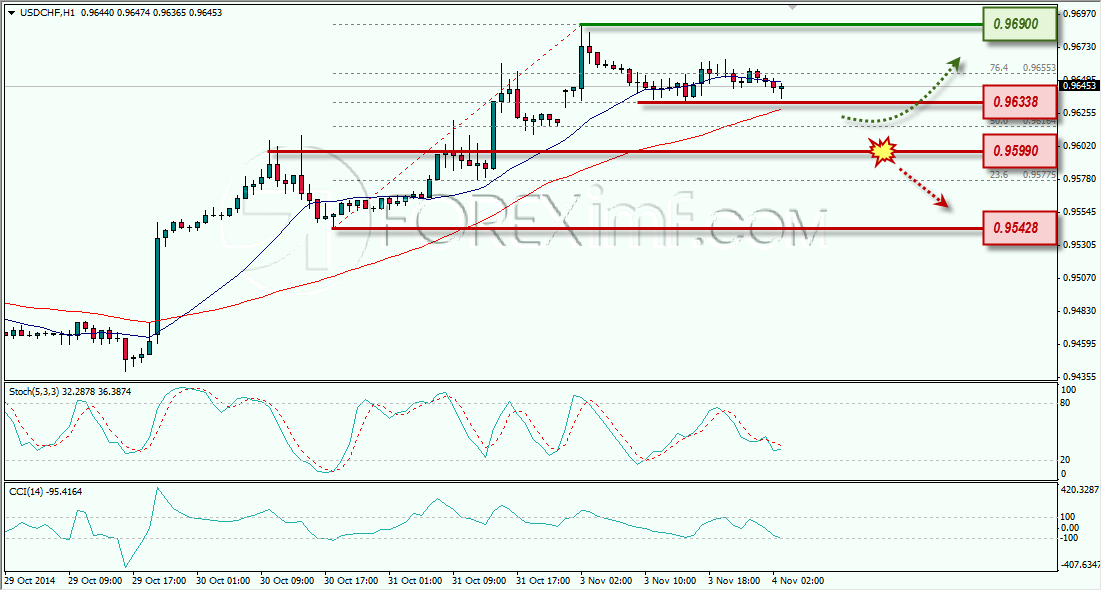1102x591 pixels.
Task: Click the 31 Oct 01:00 time label
Action: tap(415, 580)
